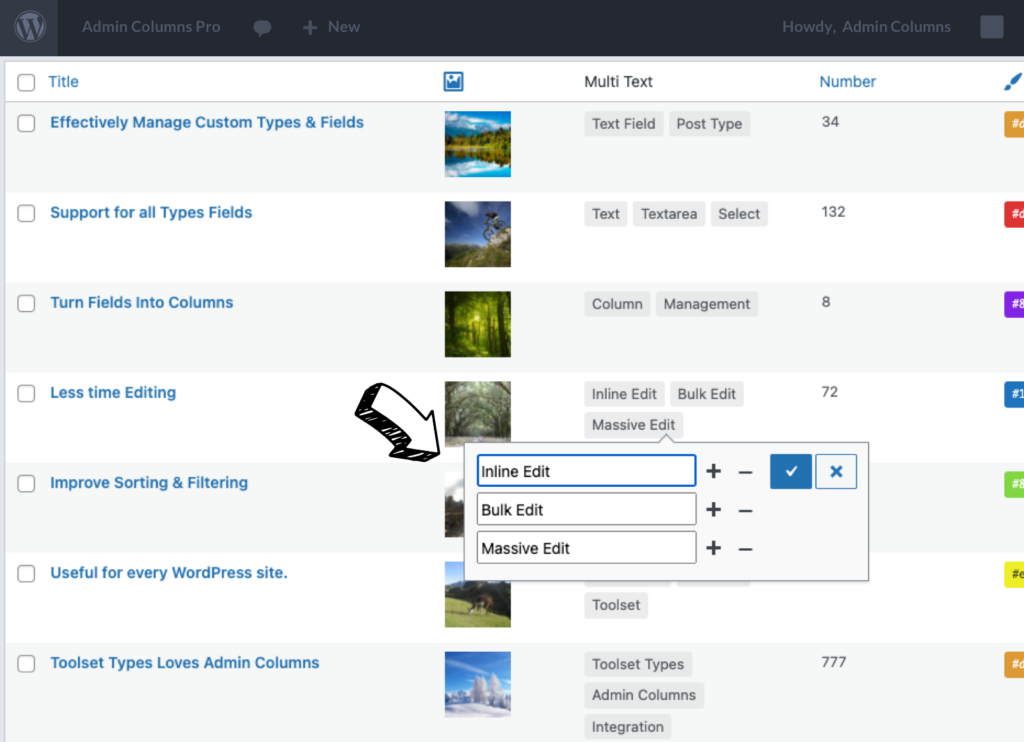1024x742 pixels.
Task: Focus the Bulk Edit text field
Action: (x=586, y=509)
